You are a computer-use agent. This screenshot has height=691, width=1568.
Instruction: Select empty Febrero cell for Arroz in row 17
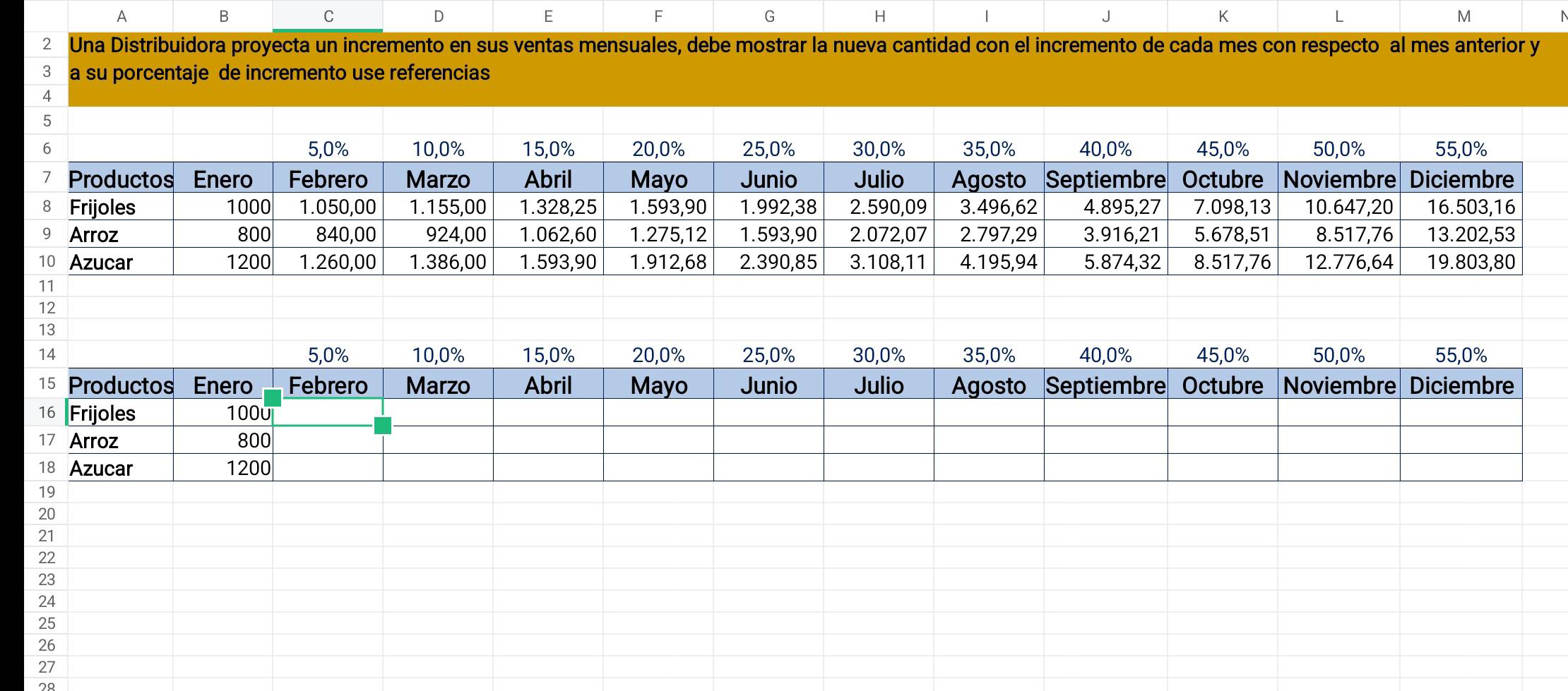click(328, 440)
